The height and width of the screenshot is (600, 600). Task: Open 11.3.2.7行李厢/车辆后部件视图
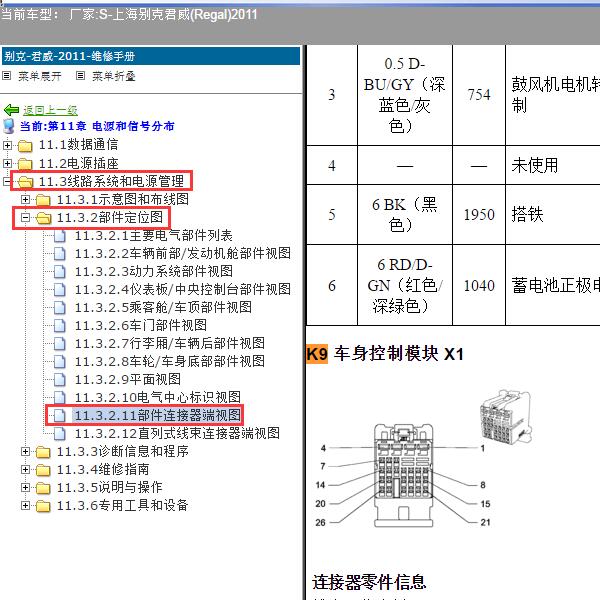170,343
